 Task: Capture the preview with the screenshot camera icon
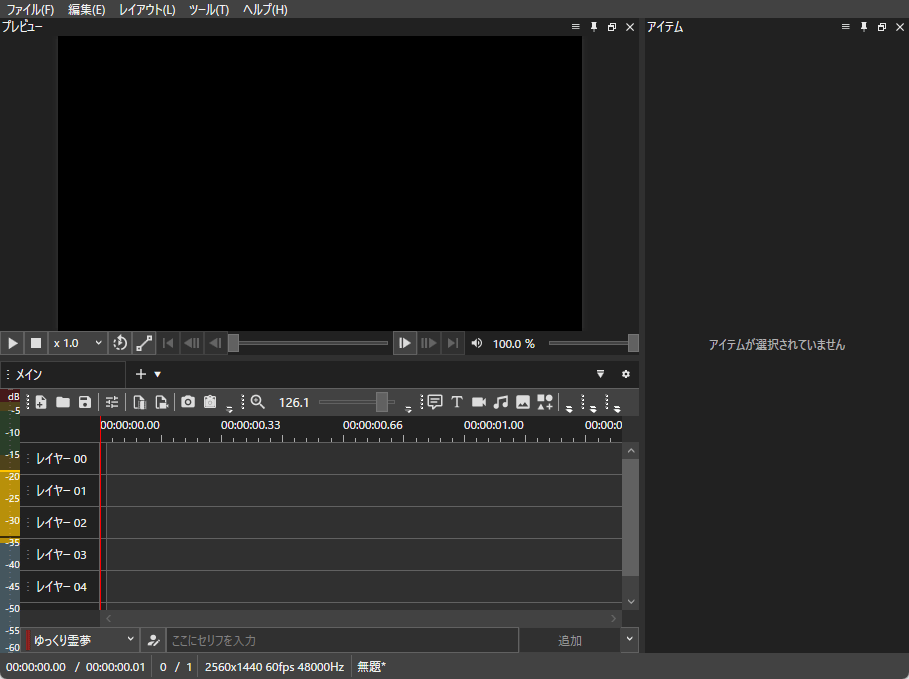[188, 402]
